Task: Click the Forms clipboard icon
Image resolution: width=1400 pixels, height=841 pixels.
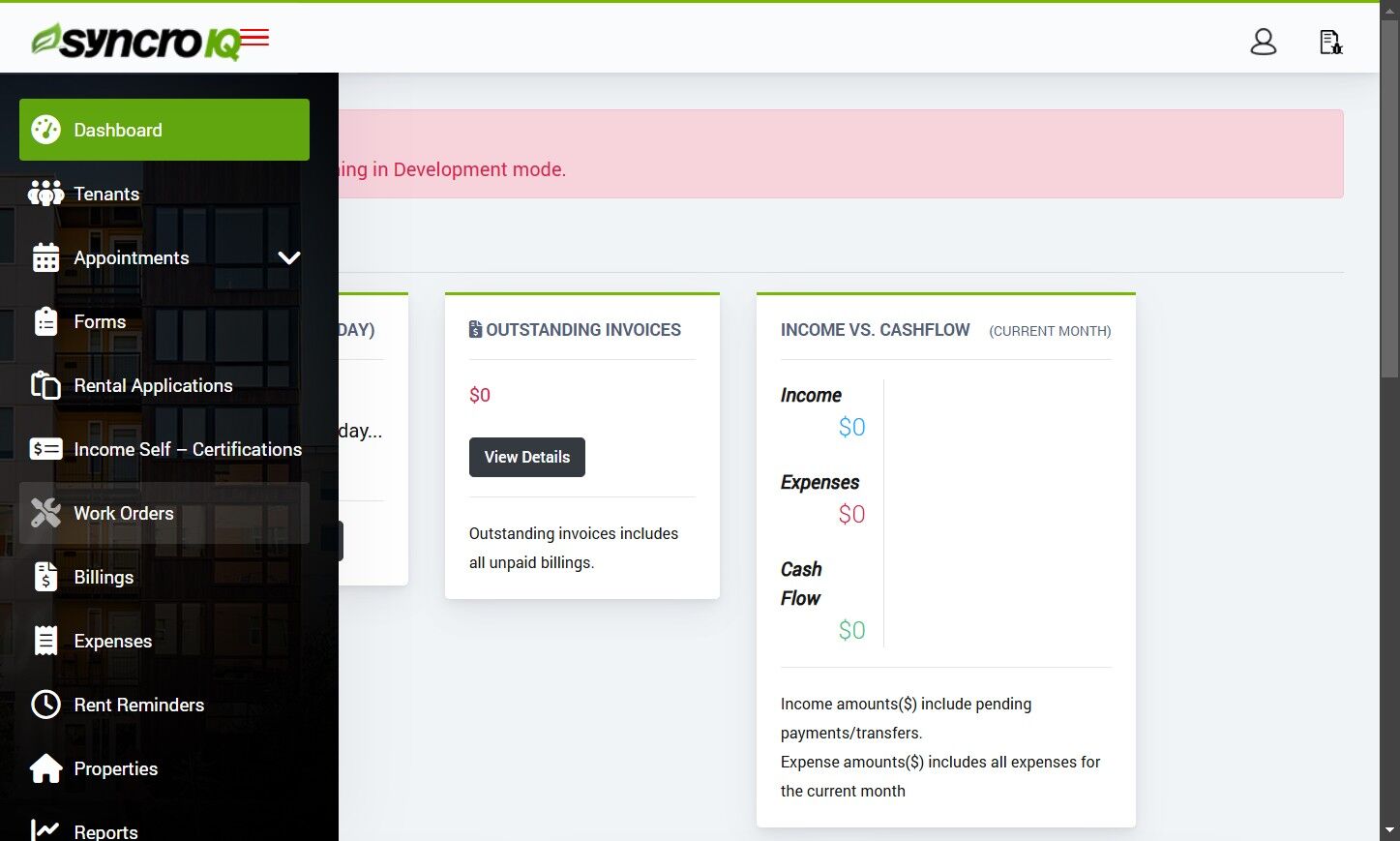Action: click(x=45, y=321)
